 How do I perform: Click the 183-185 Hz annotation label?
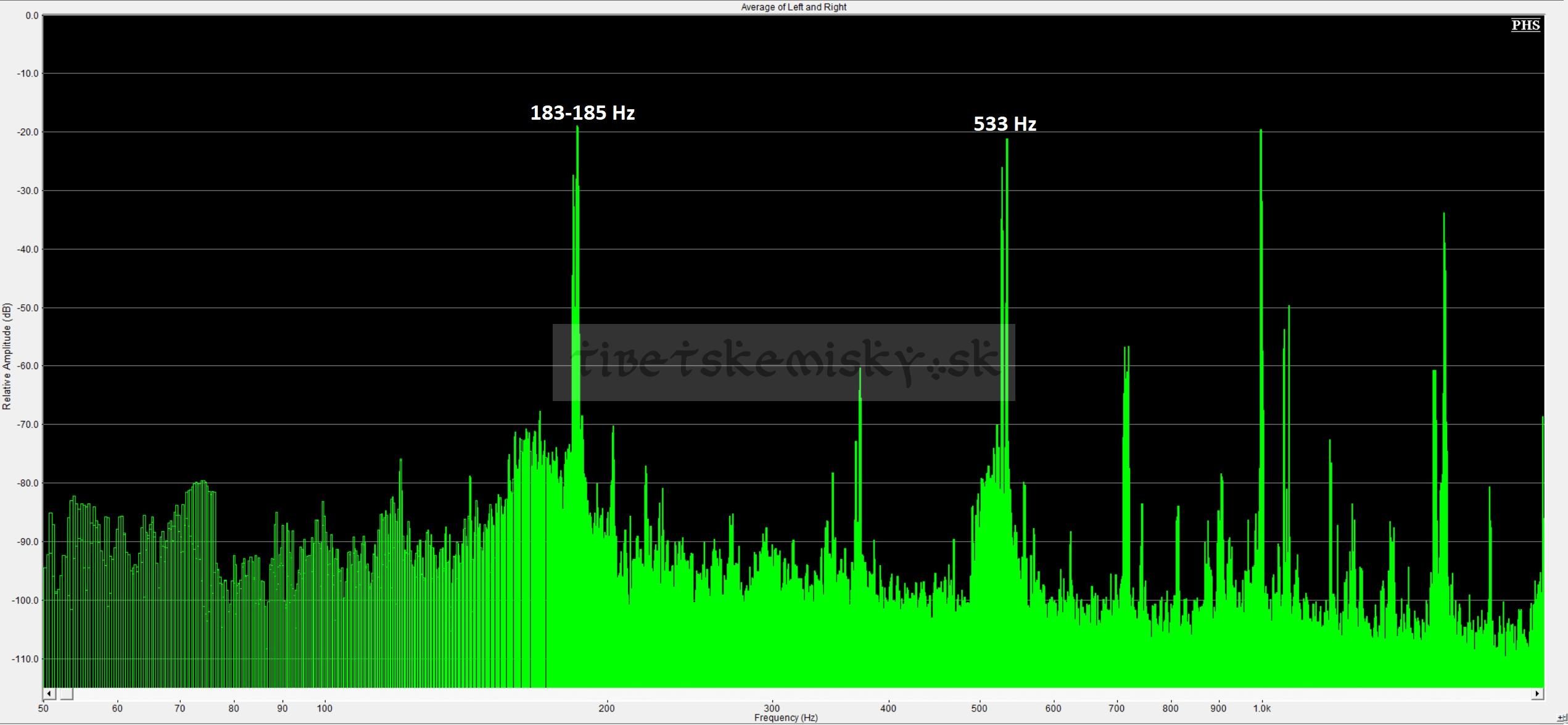582,113
